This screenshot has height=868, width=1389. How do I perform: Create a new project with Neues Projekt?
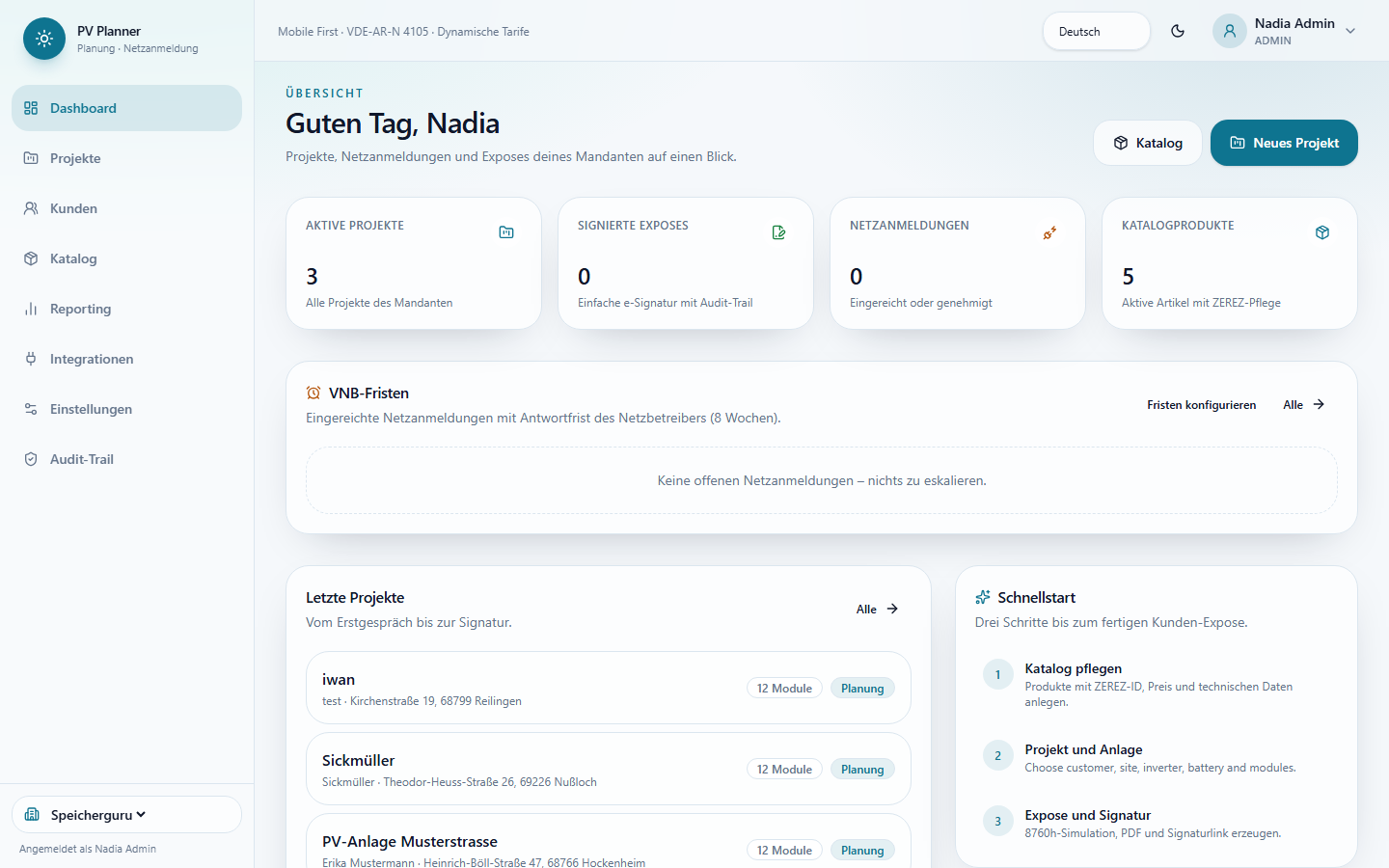[1284, 143]
